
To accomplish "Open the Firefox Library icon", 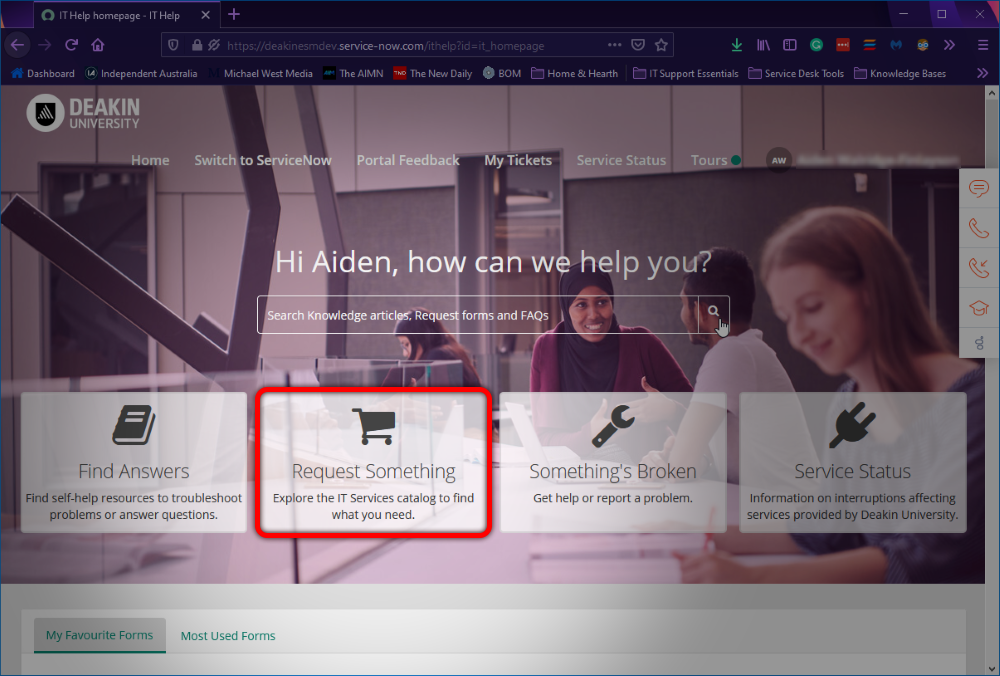I will [x=763, y=44].
